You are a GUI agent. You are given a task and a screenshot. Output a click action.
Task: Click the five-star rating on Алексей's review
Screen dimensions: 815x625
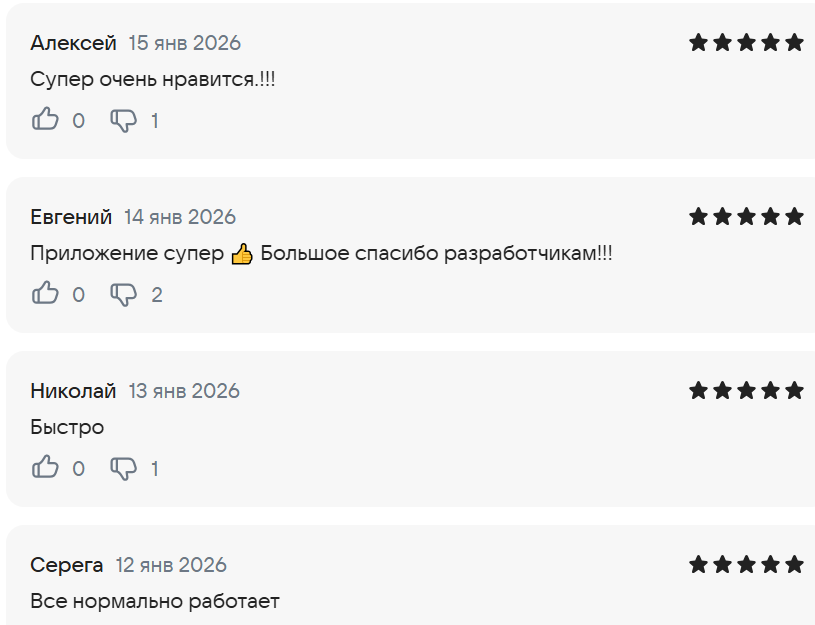tap(746, 43)
